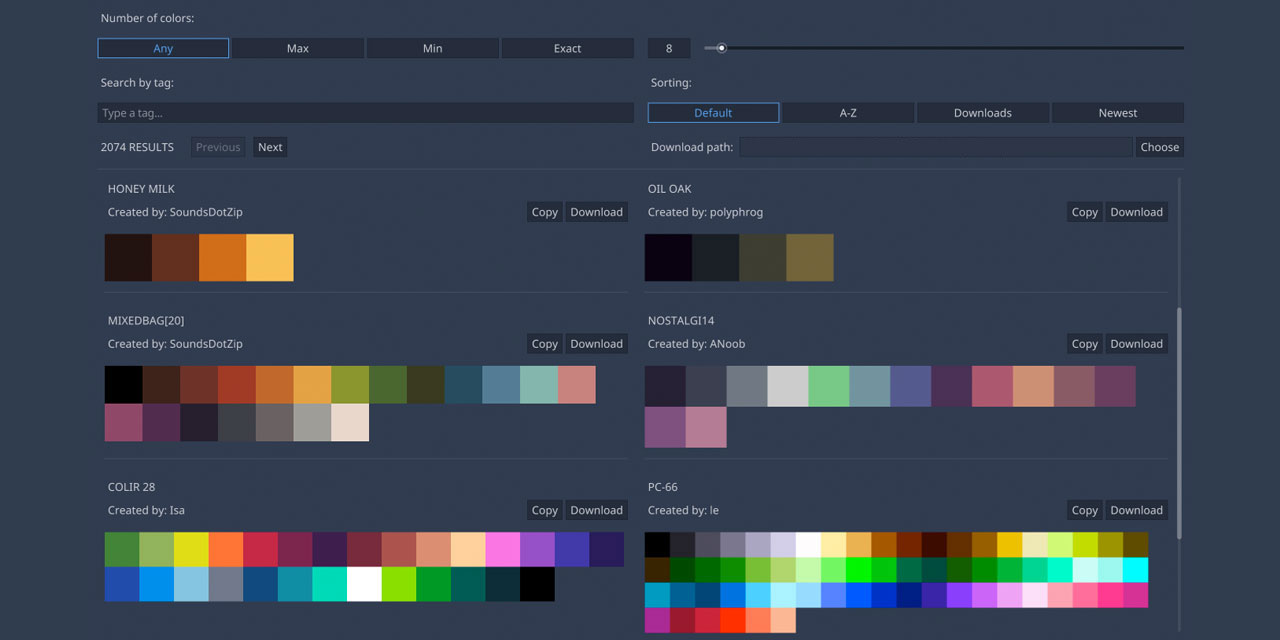Copy the COLIR 28 palette
Image resolution: width=1280 pixels, height=640 pixels.
tap(545, 510)
